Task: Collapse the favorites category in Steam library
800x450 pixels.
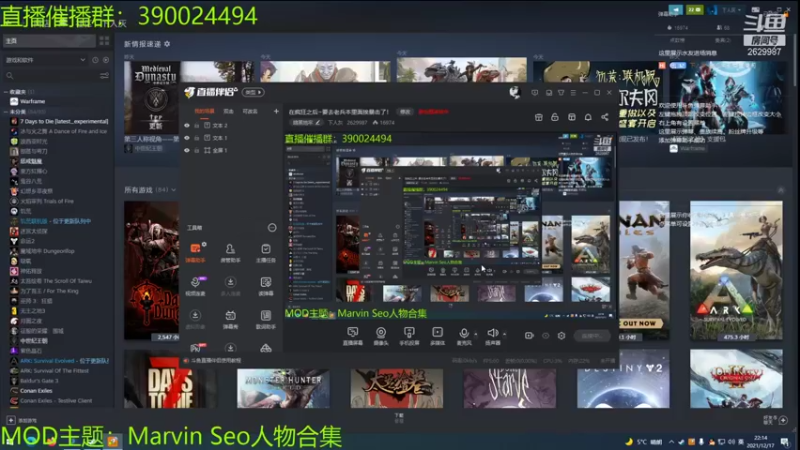Action: 6,92
